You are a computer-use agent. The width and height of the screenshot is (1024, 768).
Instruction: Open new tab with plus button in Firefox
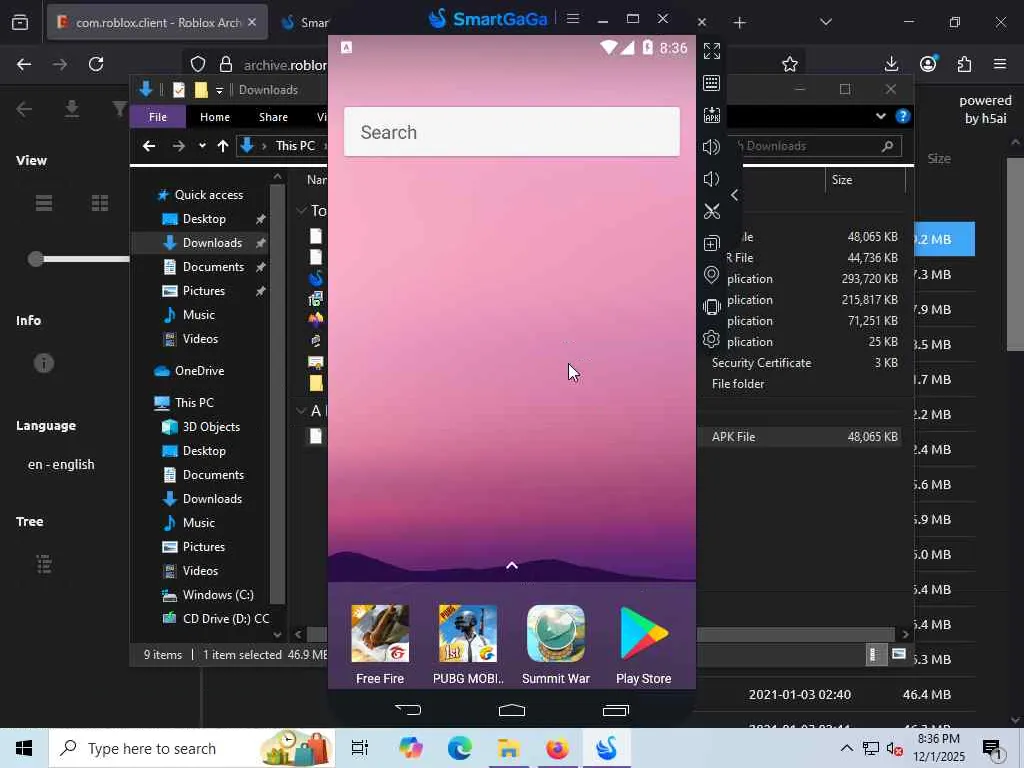pyautogui.click(x=739, y=23)
